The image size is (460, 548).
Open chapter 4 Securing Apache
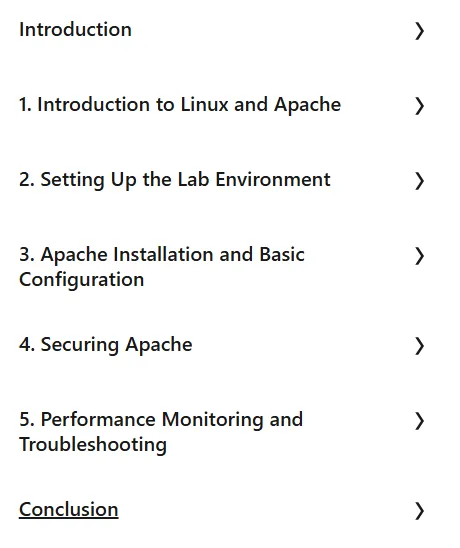tap(106, 345)
